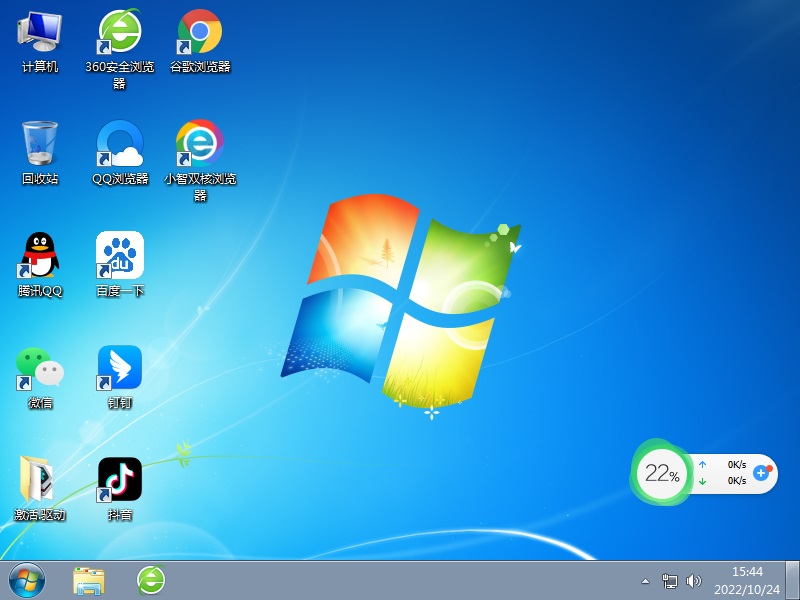
Task: Click the 22% memory usage ball
Action: 661,473
